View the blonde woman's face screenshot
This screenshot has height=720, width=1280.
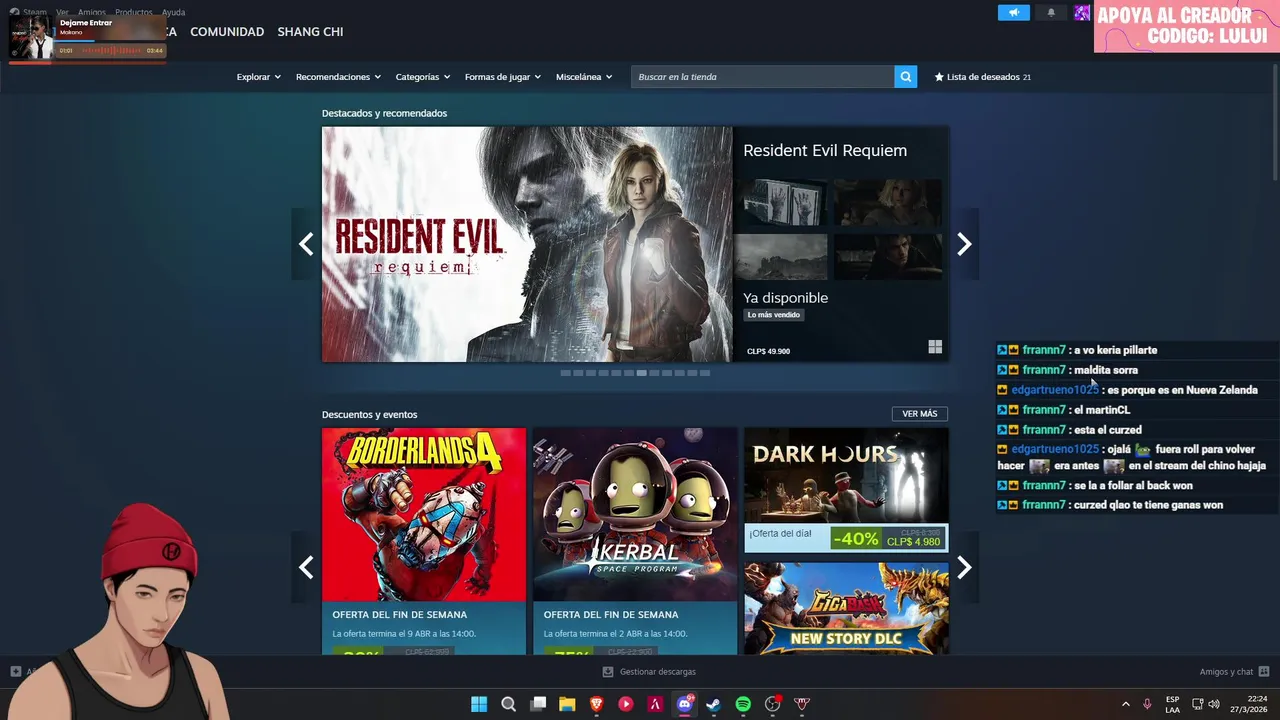(888, 203)
